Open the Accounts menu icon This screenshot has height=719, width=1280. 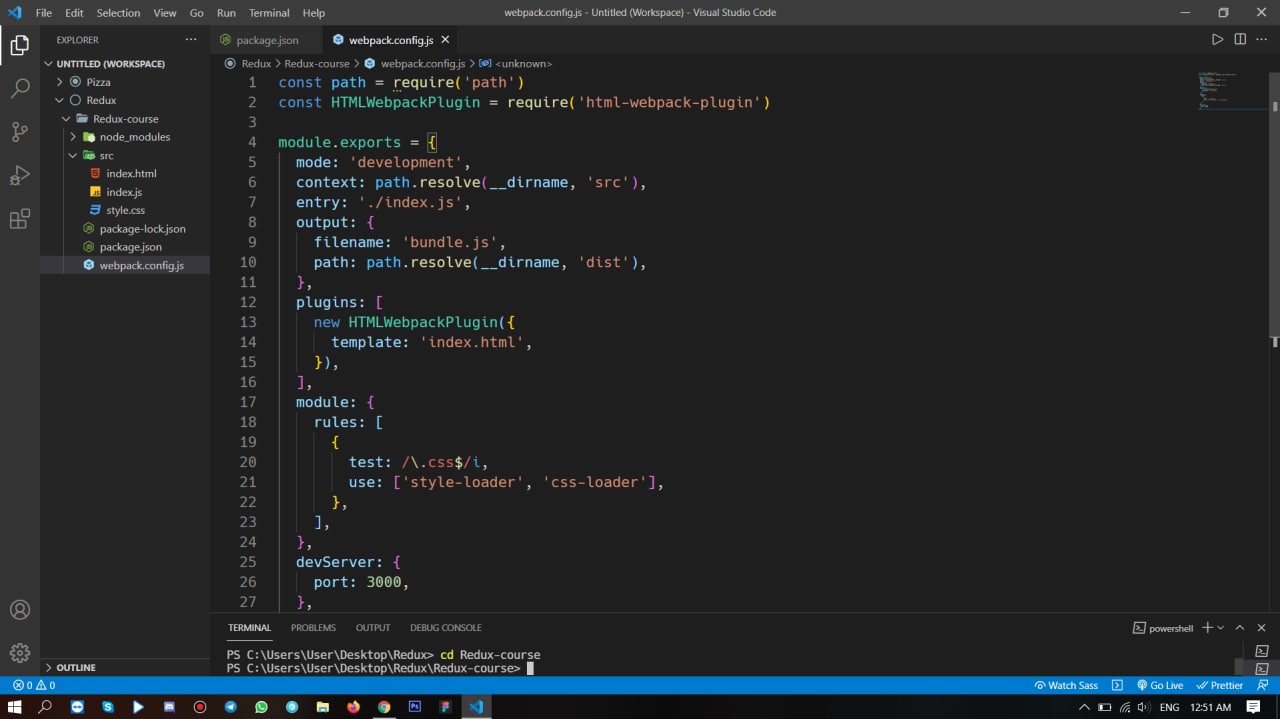(20, 610)
